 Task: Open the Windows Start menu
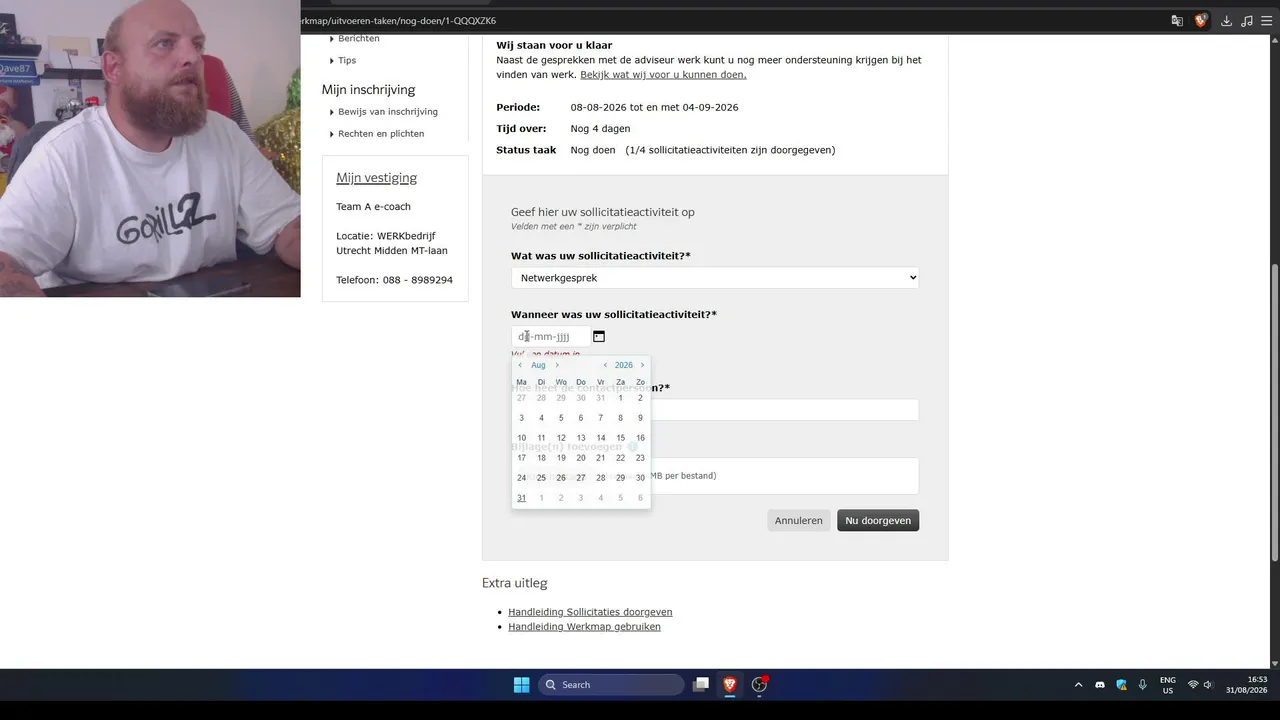click(521, 685)
